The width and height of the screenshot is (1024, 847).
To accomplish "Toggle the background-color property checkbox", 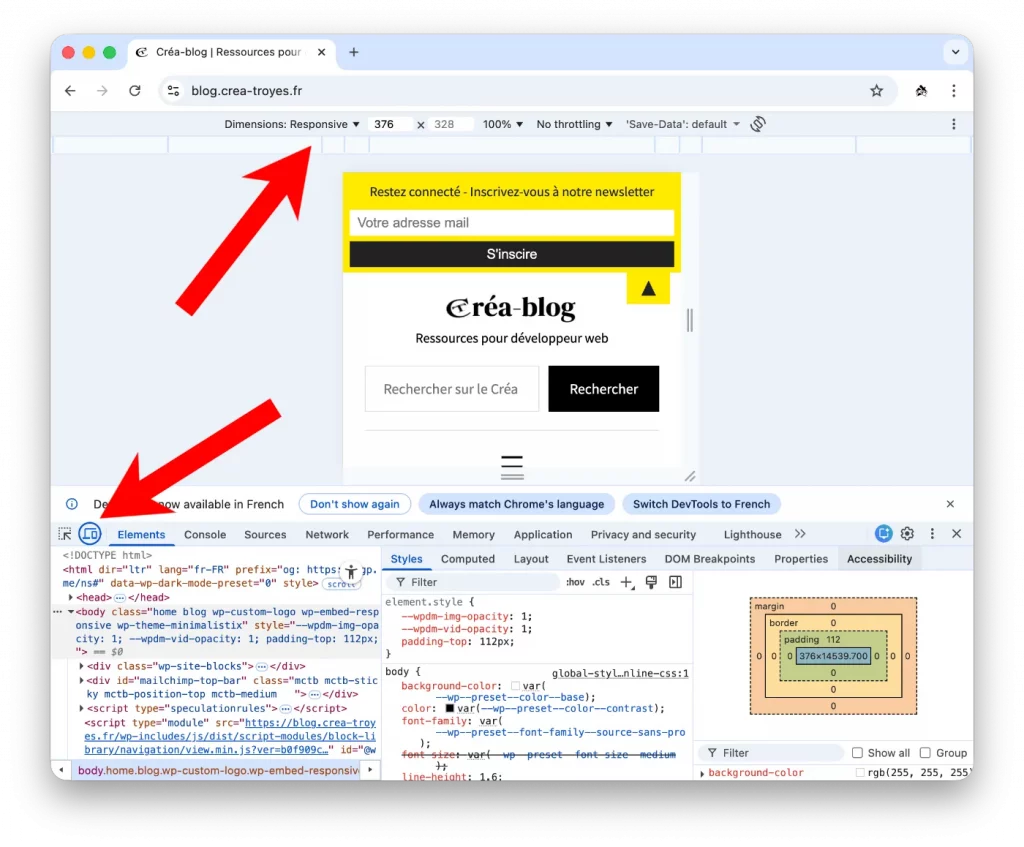I will pos(860,771).
